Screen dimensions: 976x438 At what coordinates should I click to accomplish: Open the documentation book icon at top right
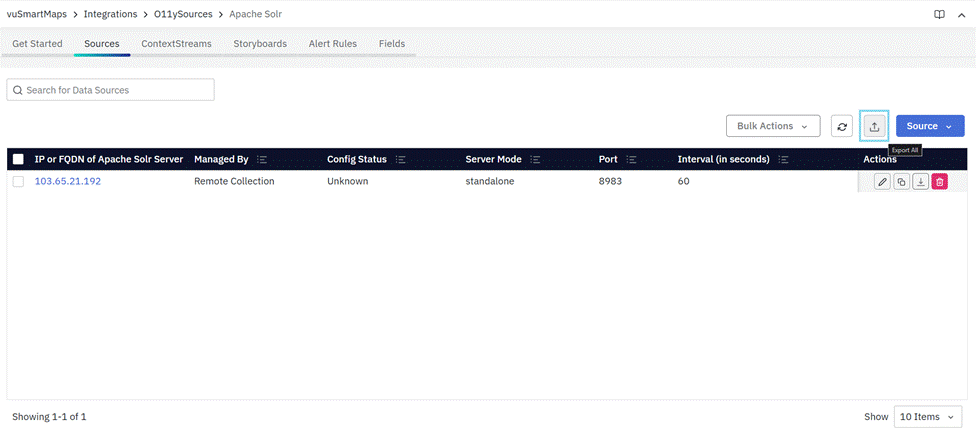pos(939,15)
